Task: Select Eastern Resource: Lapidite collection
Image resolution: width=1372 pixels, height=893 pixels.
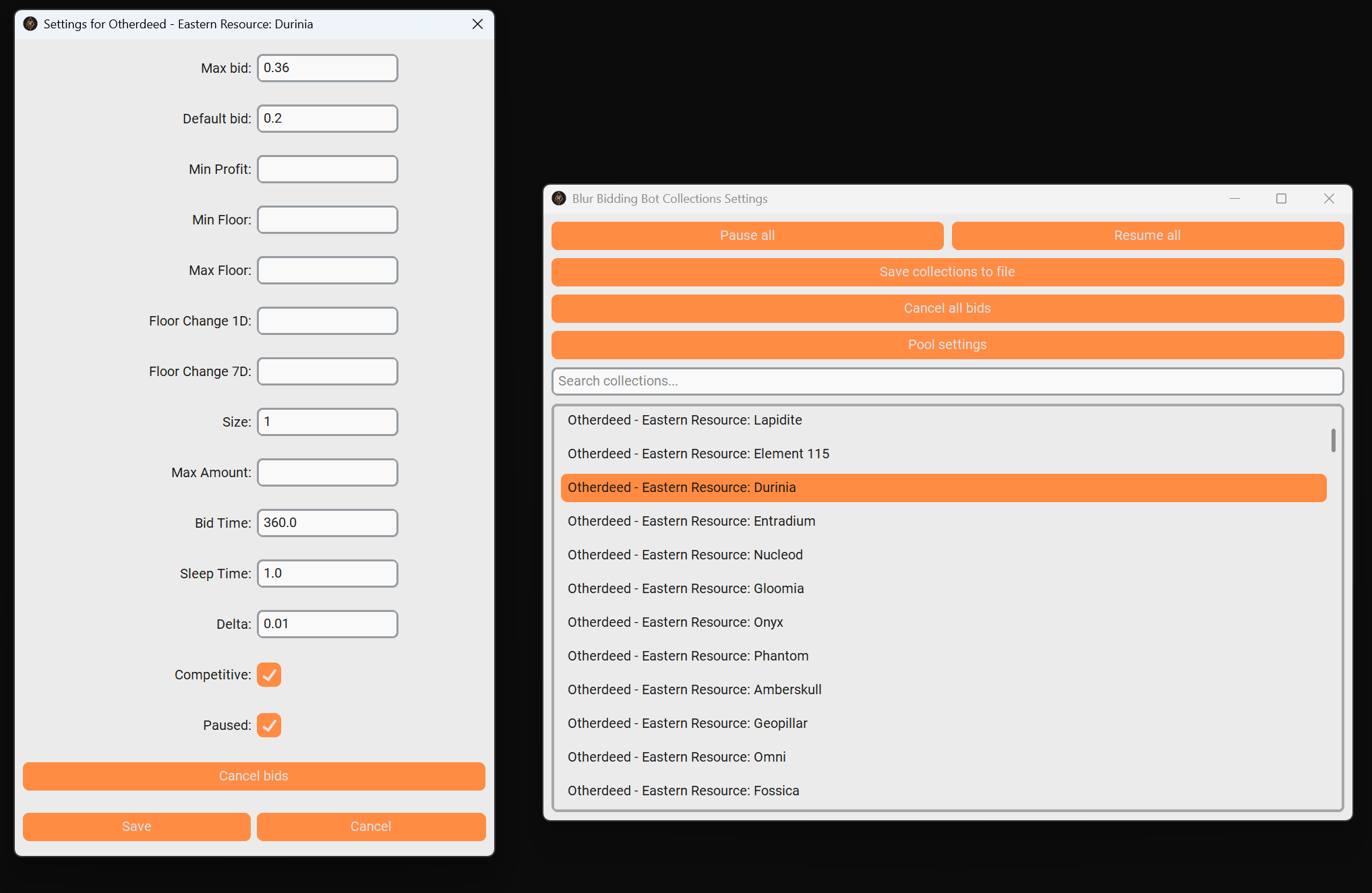Action: coord(684,421)
